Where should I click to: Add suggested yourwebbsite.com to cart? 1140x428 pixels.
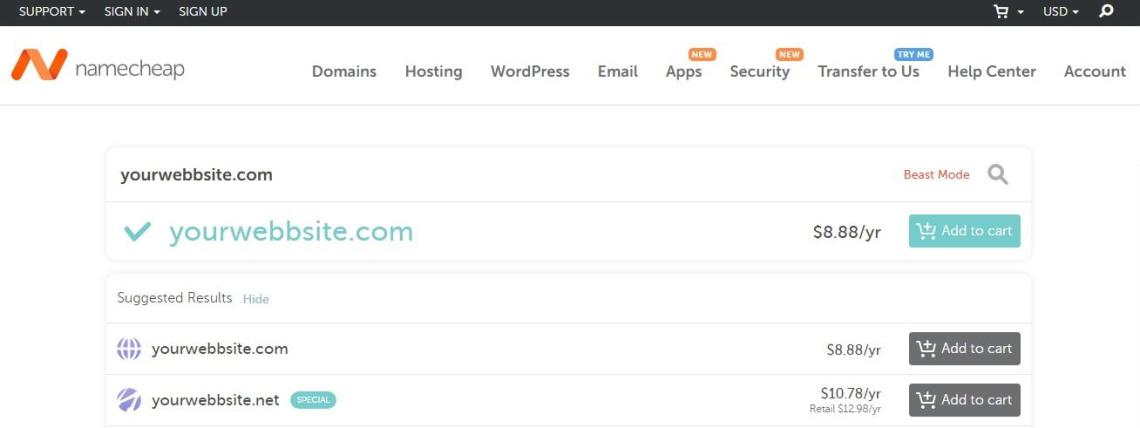coord(965,349)
